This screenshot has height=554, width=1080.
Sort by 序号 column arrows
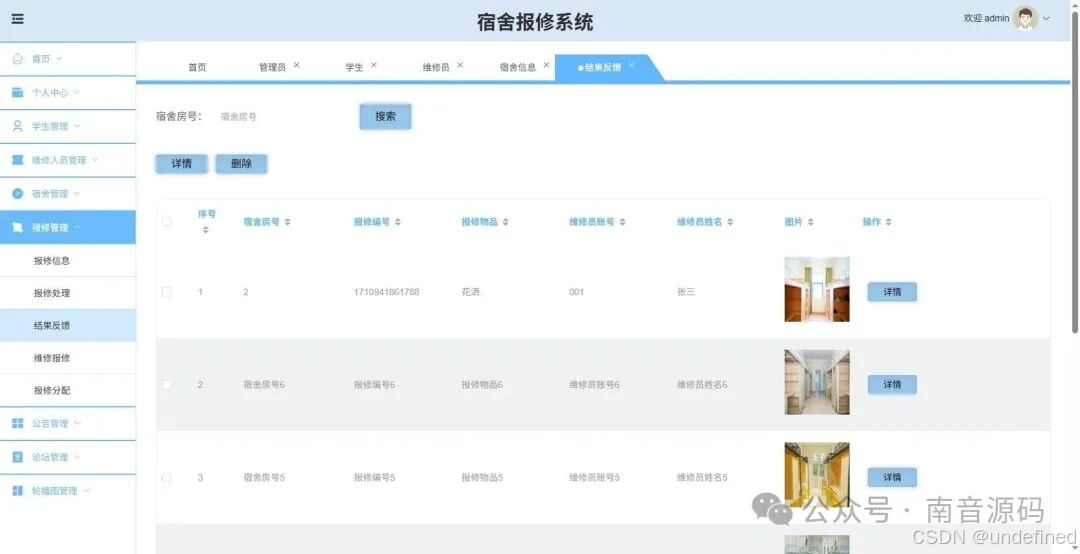pos(205,229)
